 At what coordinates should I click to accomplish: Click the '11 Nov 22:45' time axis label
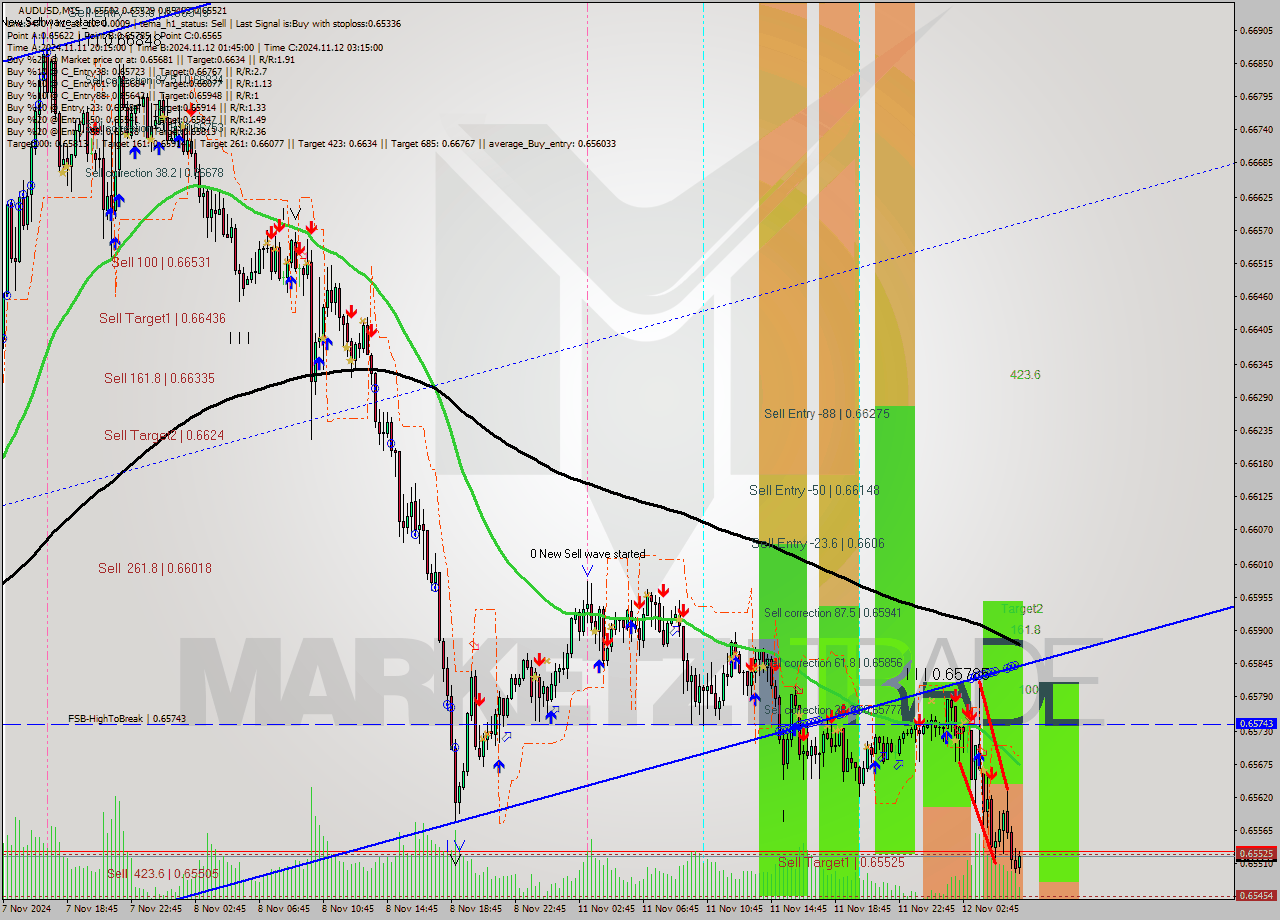point(925,909)
